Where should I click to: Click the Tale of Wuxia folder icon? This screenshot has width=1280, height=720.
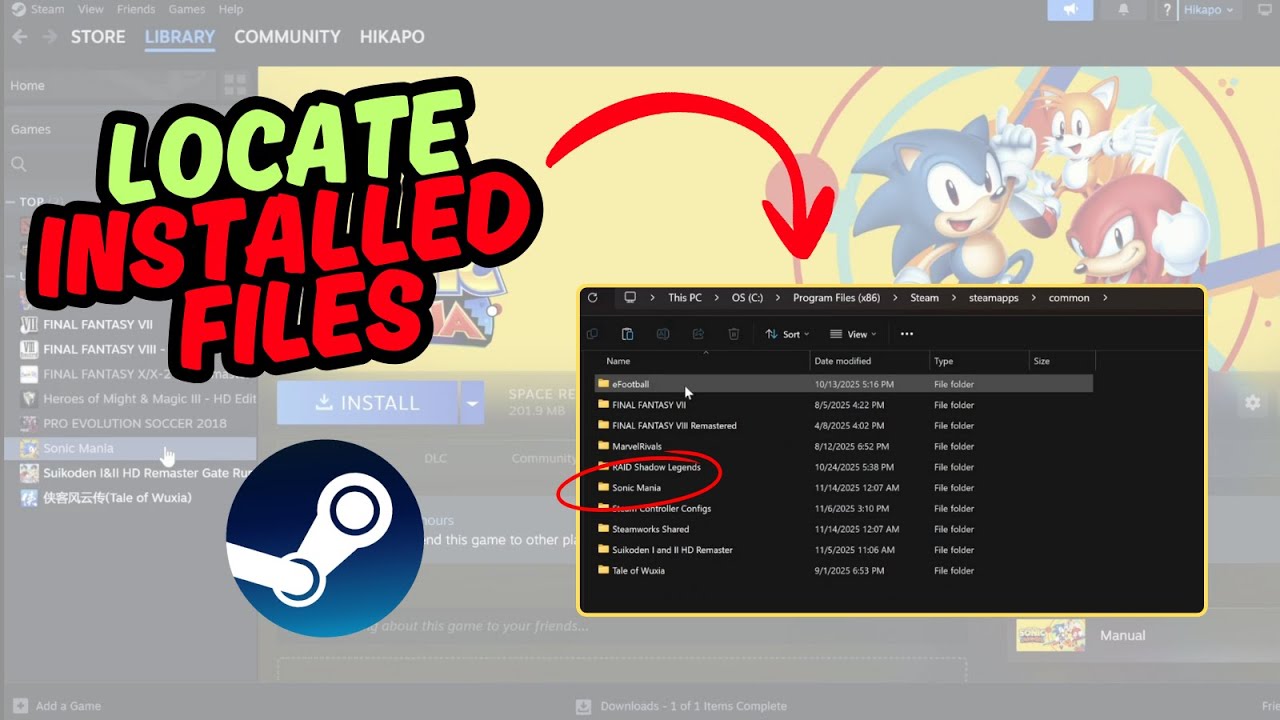603,571
